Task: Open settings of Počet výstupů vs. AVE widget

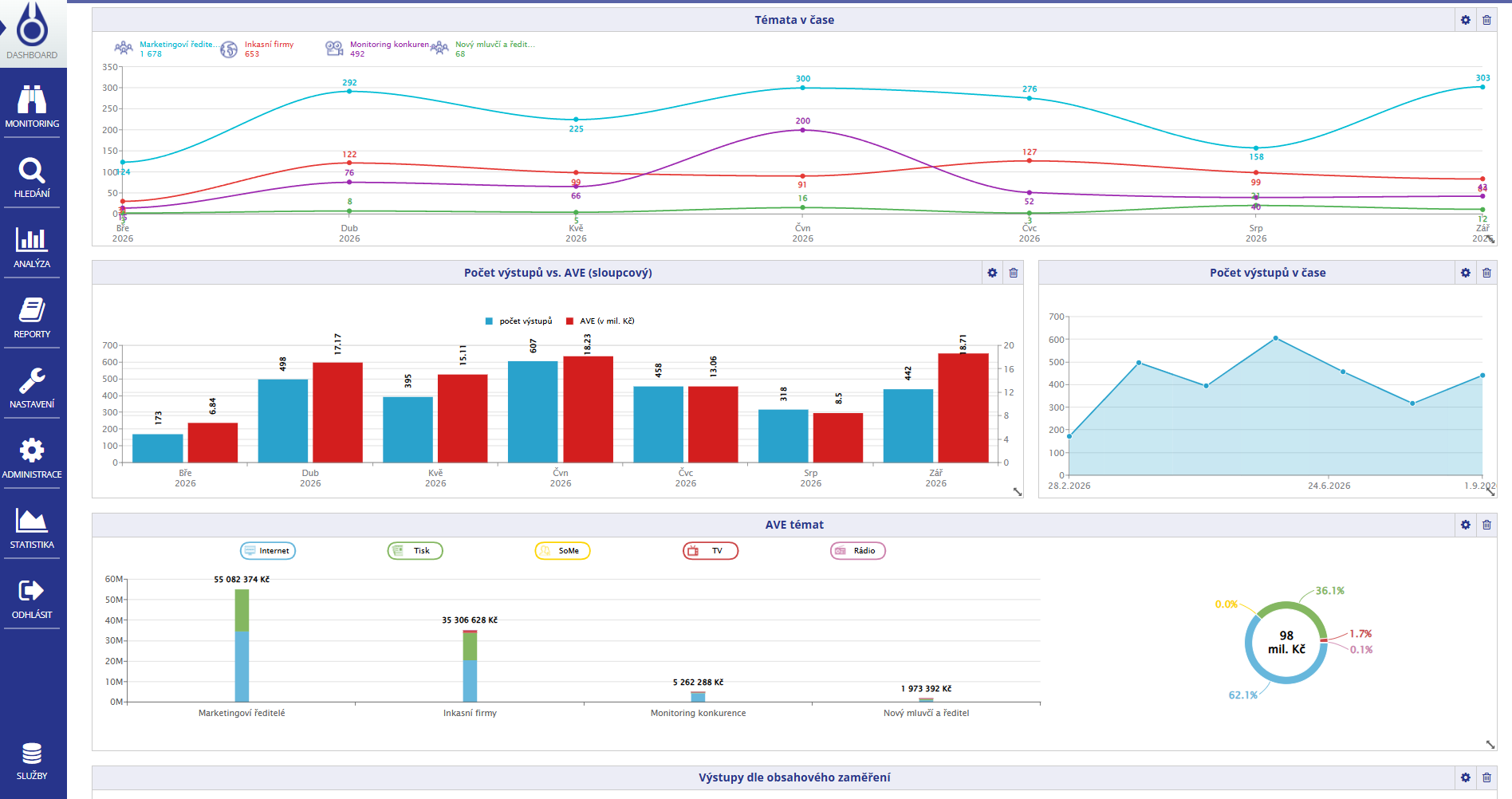Action: tap(992, 273)
